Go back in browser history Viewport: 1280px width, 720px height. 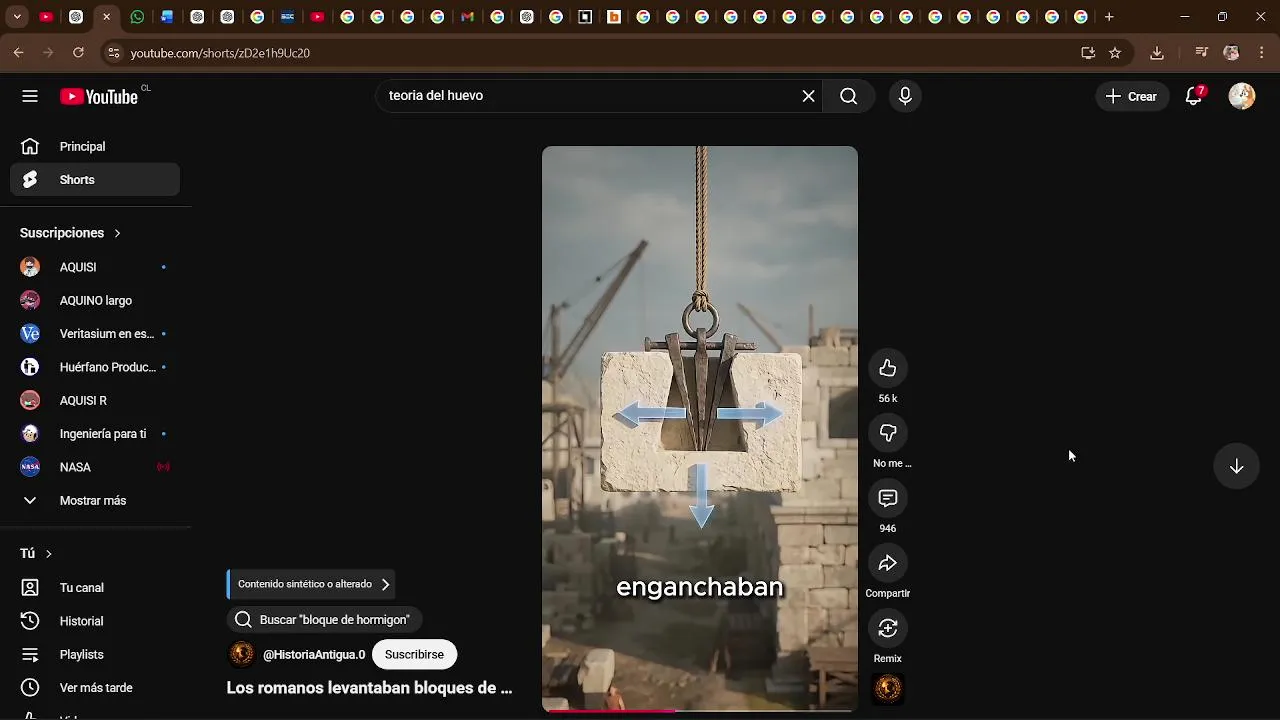[x=19, y=53]
